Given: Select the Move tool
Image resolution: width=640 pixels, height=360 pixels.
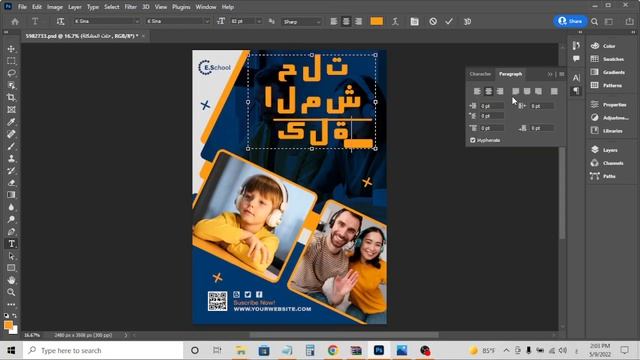Looking at the screenshot, I should pos(11,49).
